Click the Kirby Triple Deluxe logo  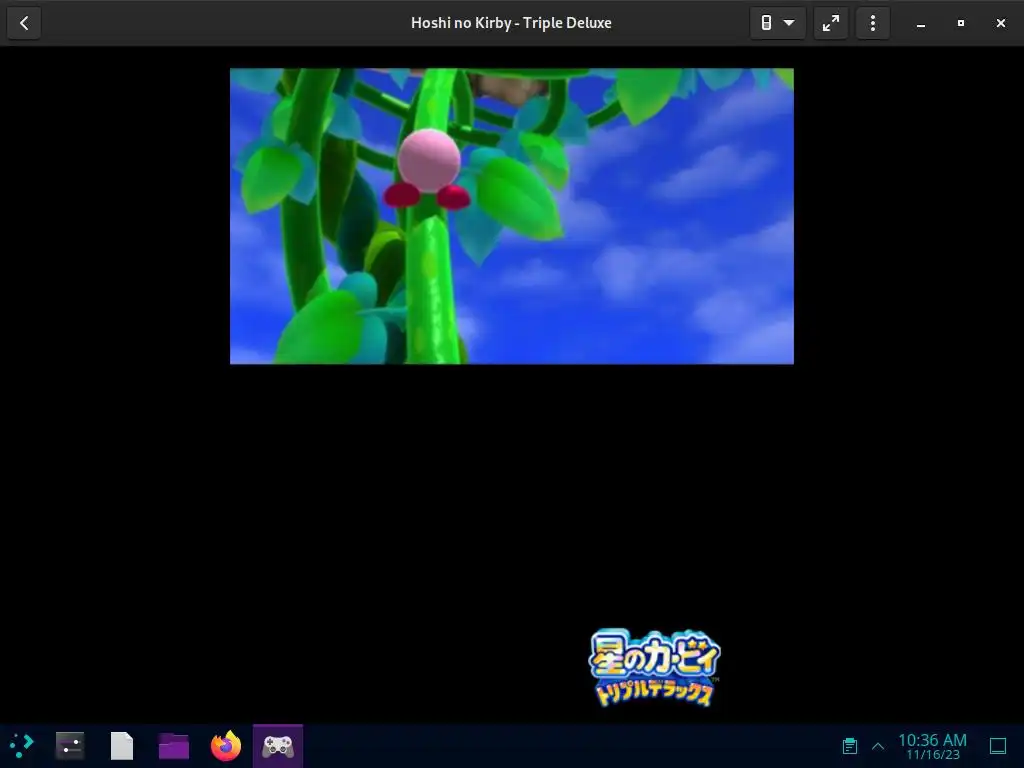click(x=654, y=667)
